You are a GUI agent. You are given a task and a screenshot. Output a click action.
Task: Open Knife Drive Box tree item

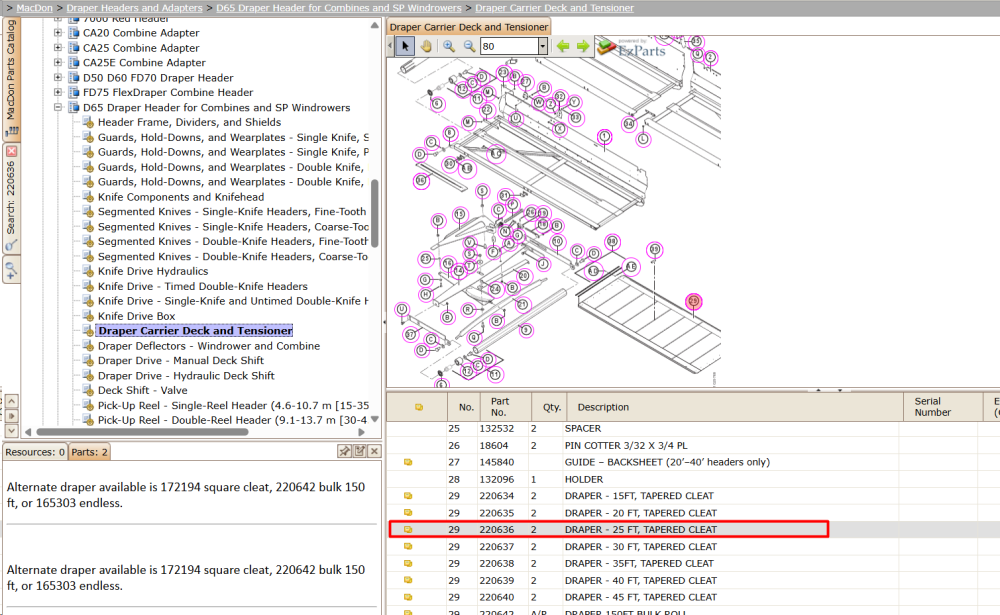point(136,316)
